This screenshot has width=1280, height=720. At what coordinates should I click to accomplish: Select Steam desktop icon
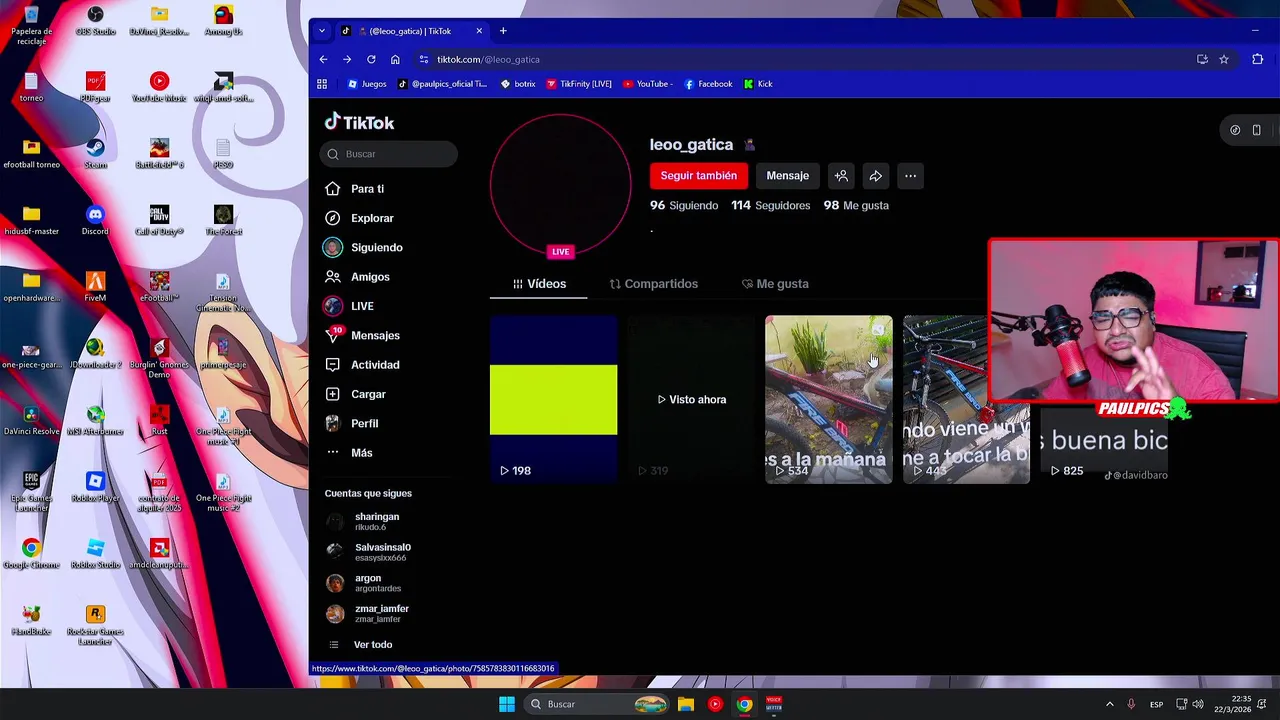(x=95, y=154)
